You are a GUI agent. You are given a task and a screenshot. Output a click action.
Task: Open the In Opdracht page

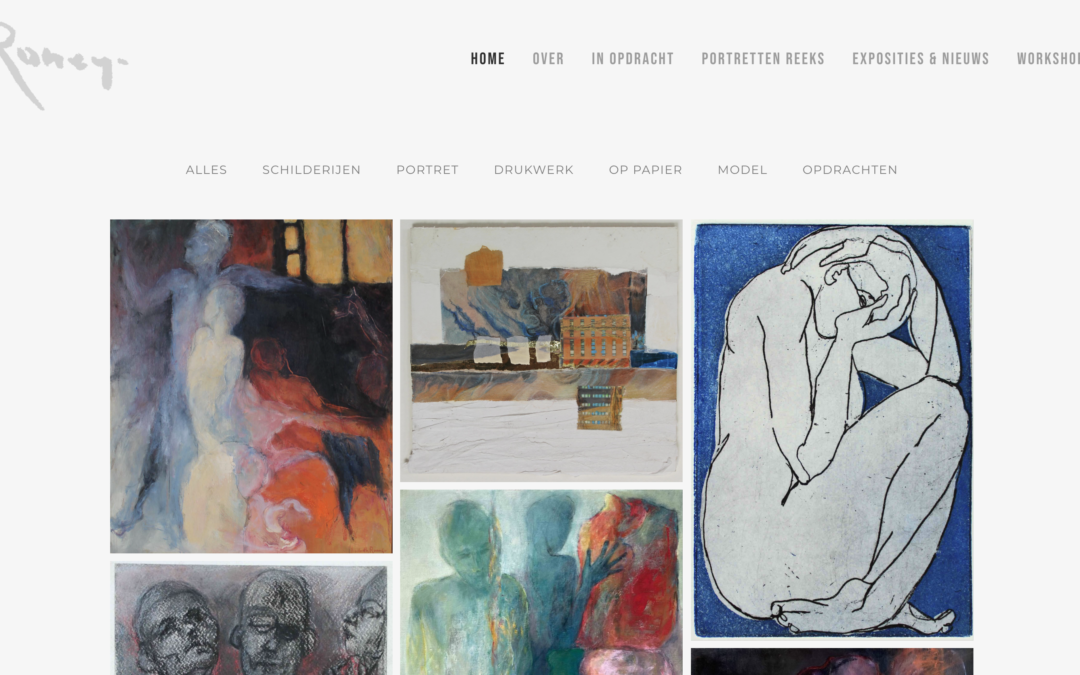[632, 59]
